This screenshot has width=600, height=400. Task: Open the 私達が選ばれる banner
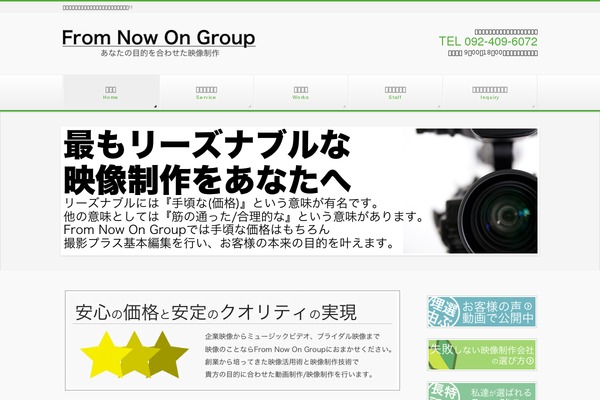click(x=482, y=391)
